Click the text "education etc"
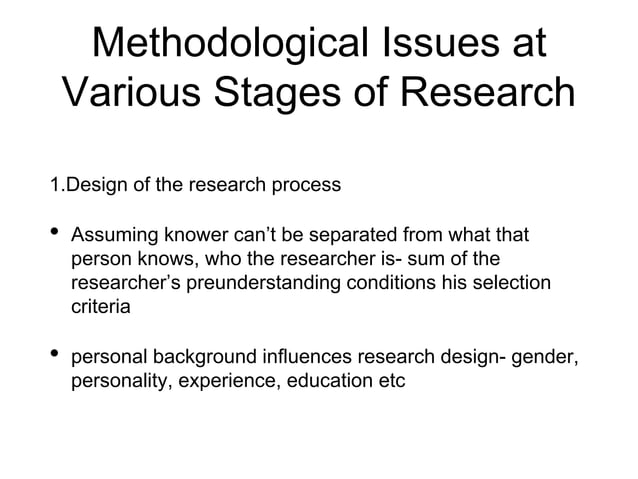The height and width of the screenshot is (479, 638). tap(346, 381)
